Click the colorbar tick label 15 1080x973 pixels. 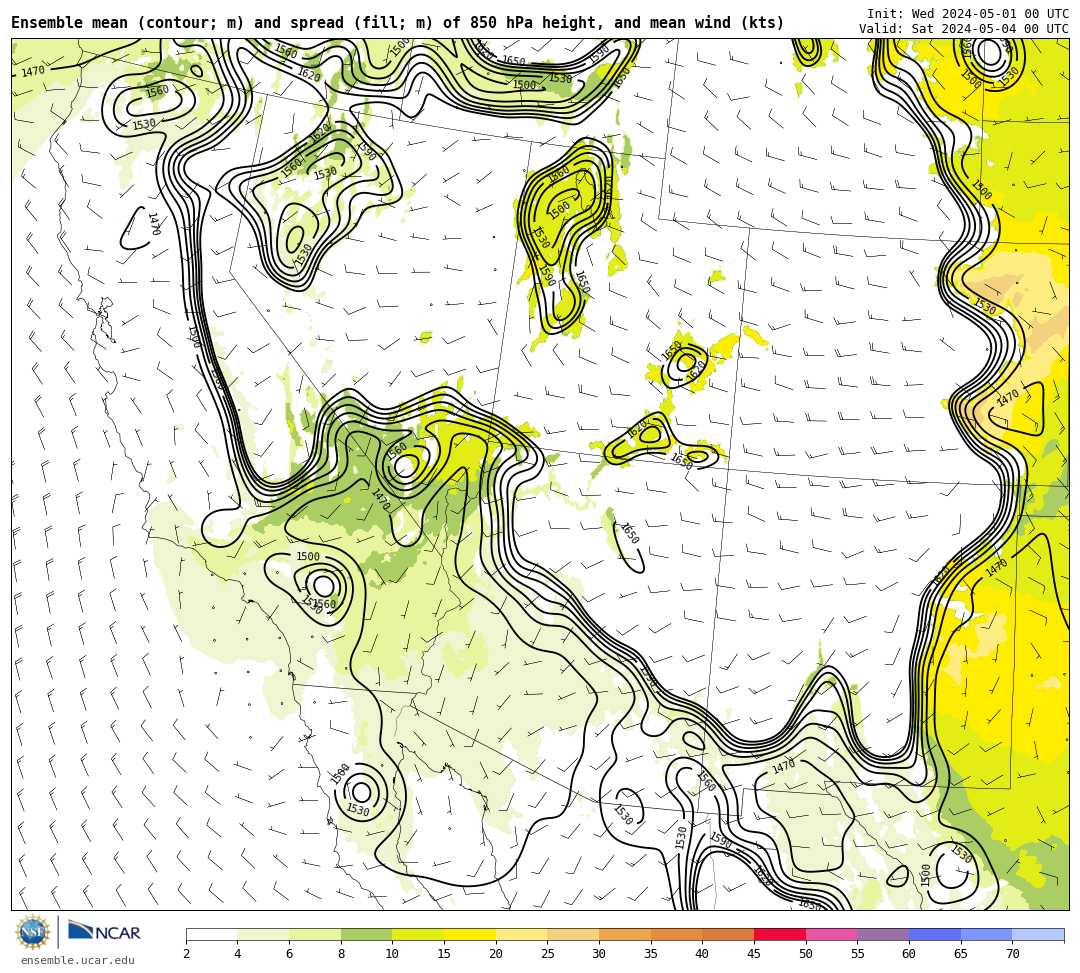(444, 954)
